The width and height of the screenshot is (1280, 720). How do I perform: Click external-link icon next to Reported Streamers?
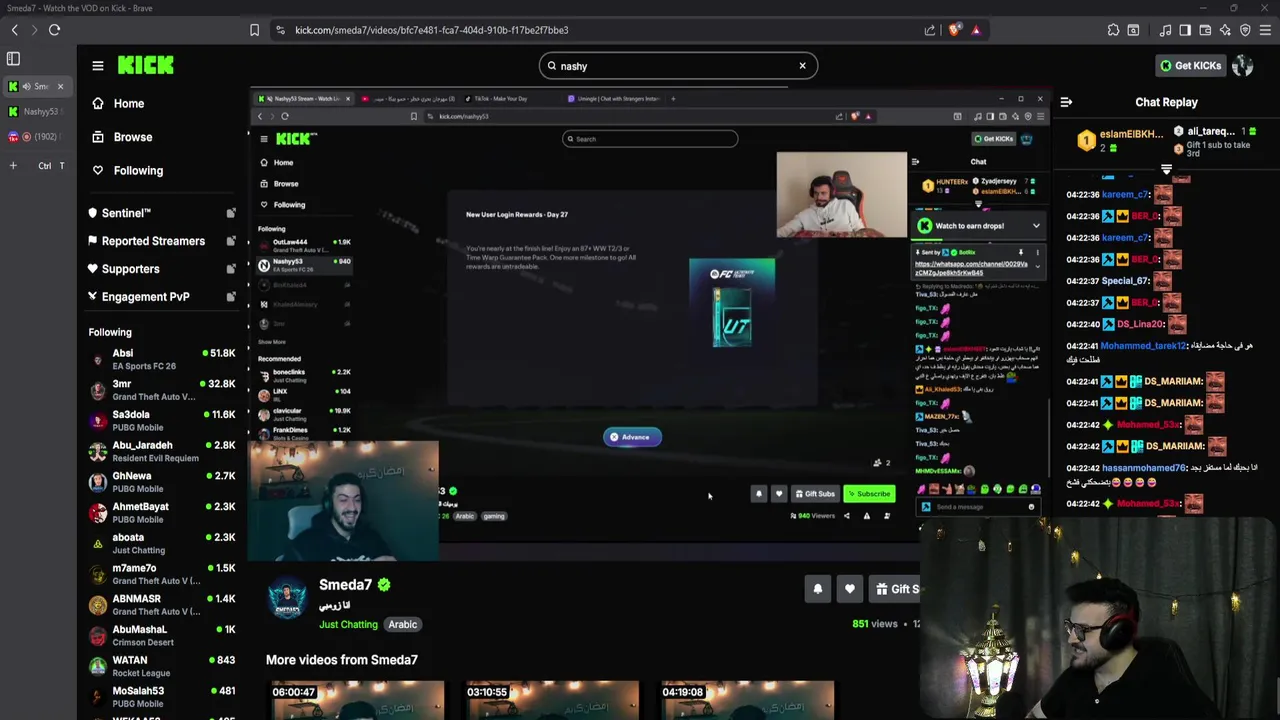click(231, 241)
